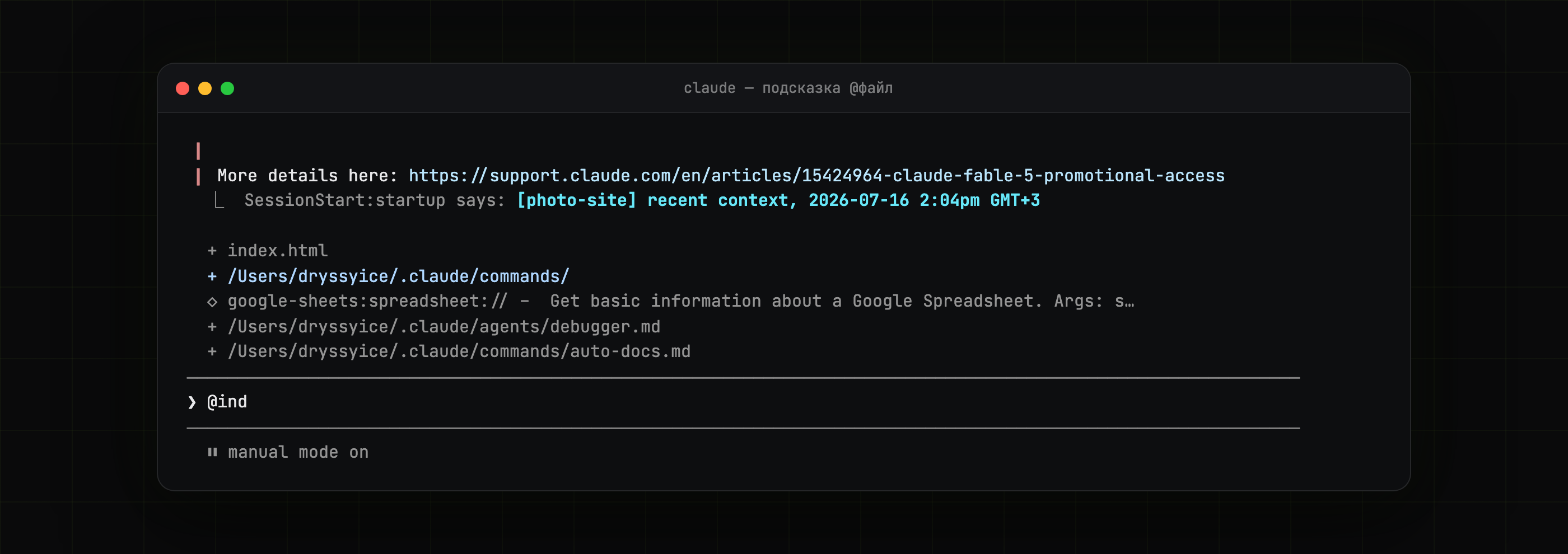The height and width of the screenshot is (554, 1568).
Task: Click the plus icon beside auto-docs.md
Action: pyautogui.click(x=212, y=352)
